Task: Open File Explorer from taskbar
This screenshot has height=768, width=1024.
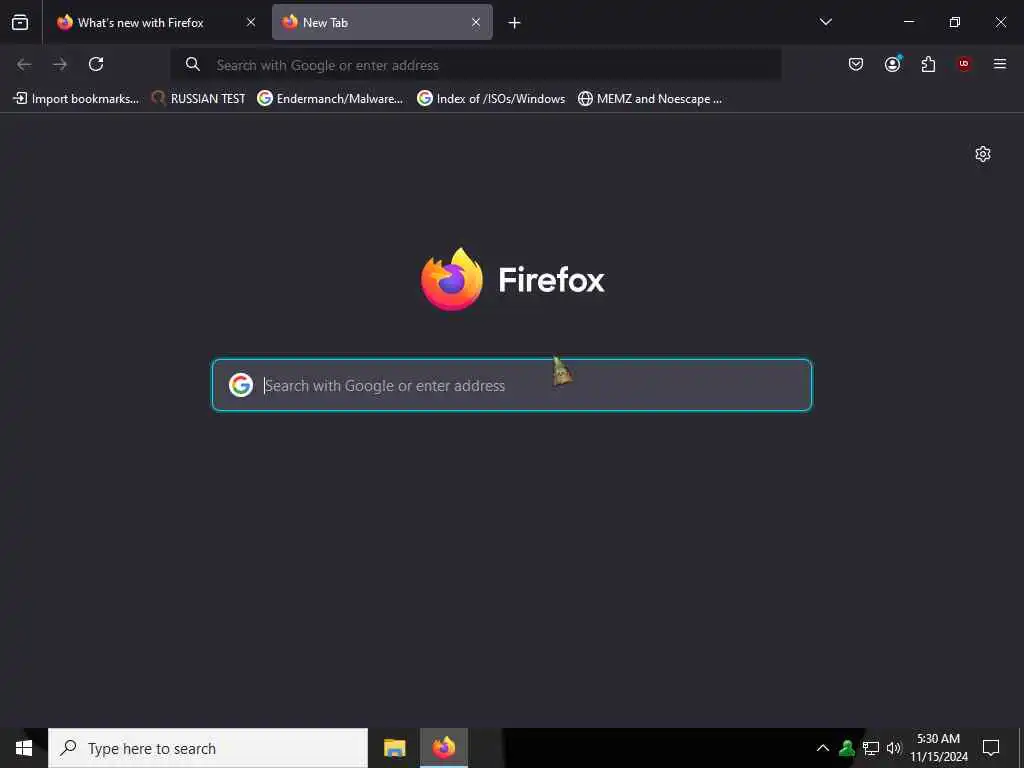Action: point(394,748)
